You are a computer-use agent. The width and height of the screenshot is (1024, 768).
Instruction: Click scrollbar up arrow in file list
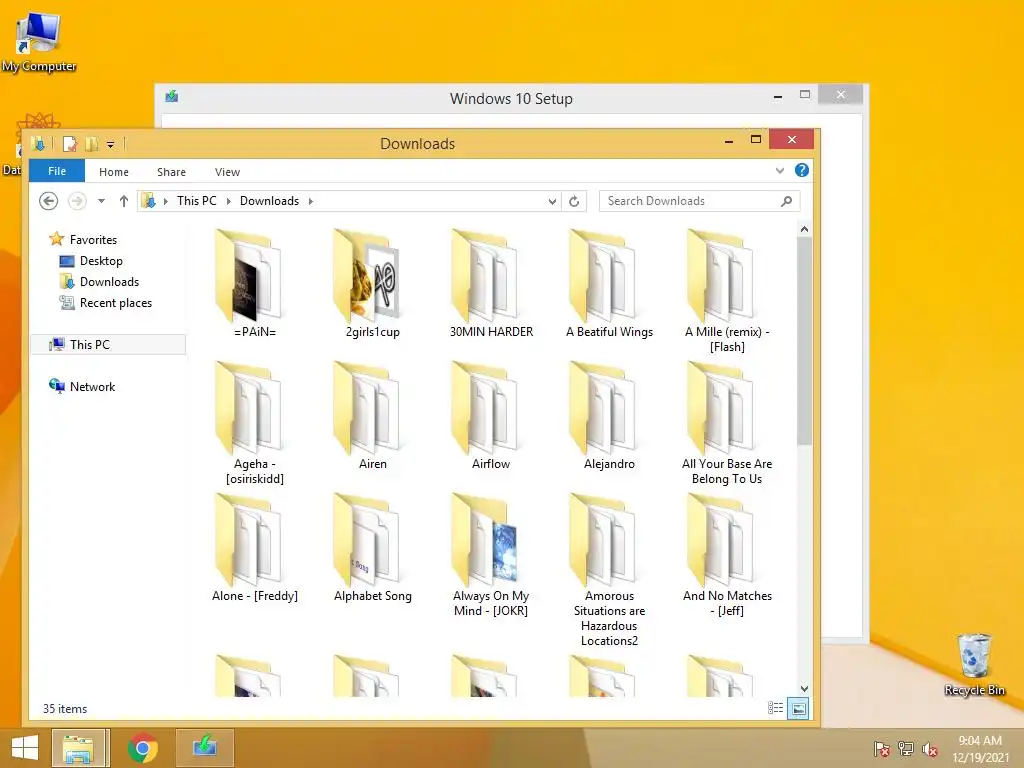804,229
